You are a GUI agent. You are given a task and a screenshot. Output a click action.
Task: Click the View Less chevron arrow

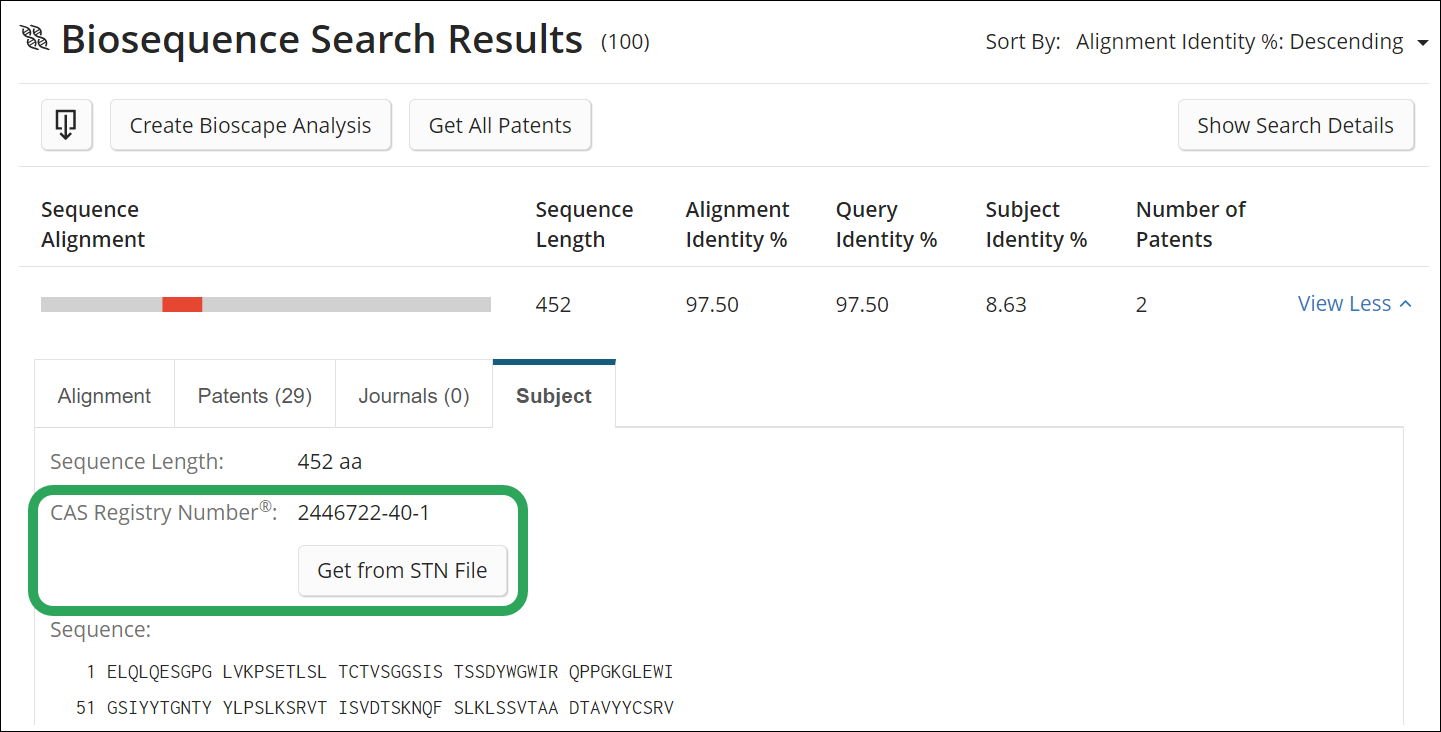[x=1406, y=304]
